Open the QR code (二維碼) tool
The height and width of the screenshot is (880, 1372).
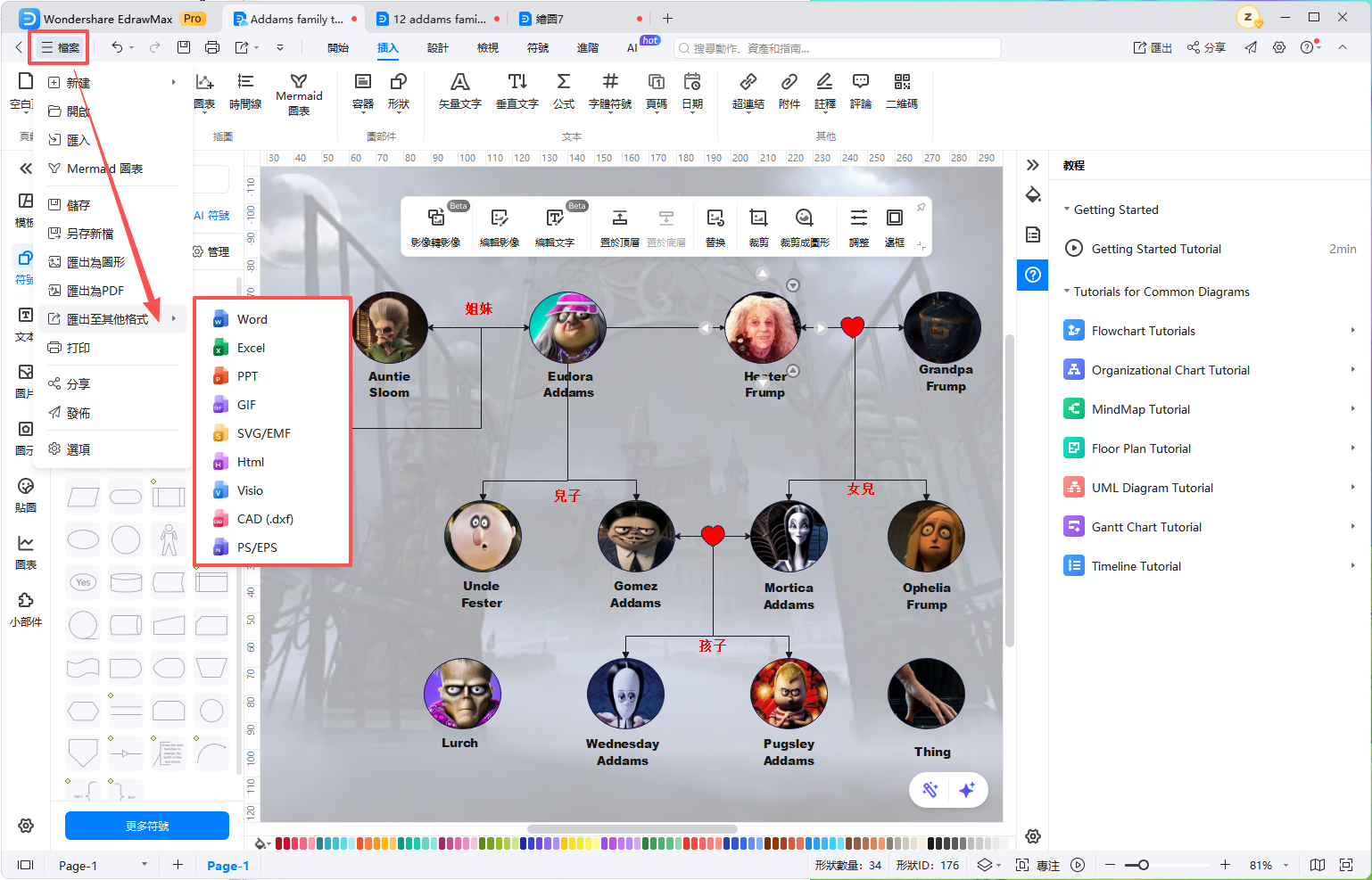pos(902,91)
